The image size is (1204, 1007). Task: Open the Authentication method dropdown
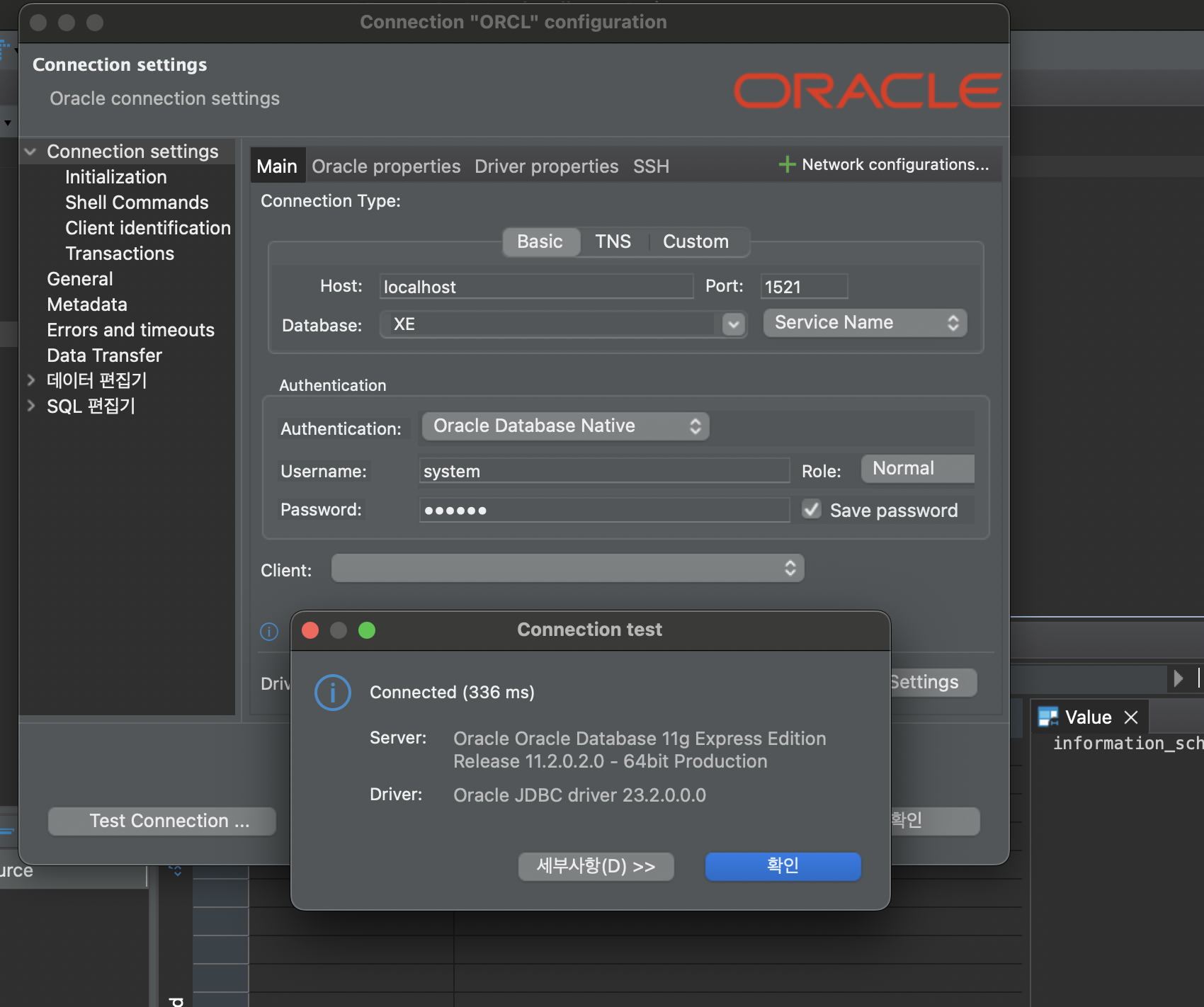(565, 426)
